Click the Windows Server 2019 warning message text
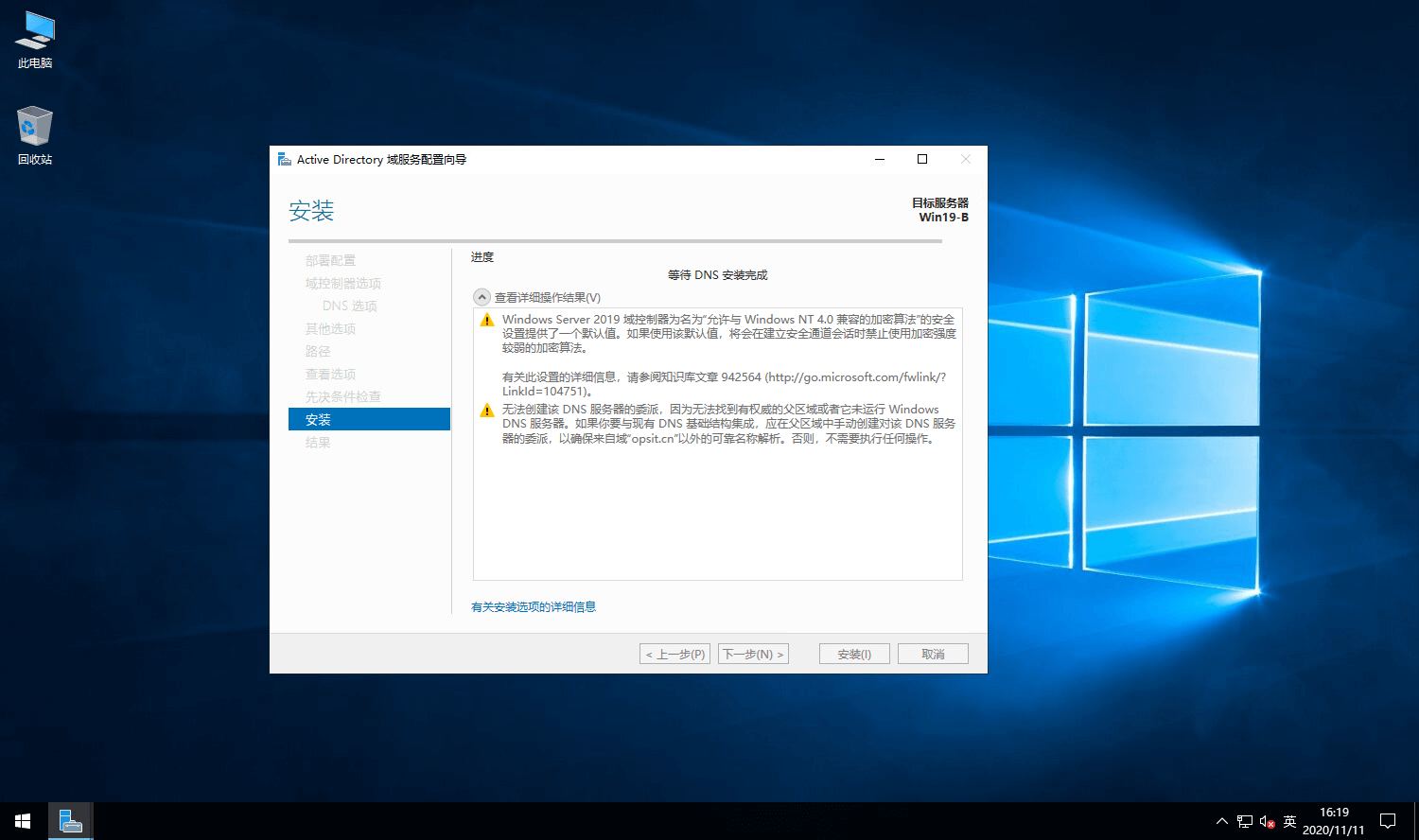The height and width of the screenshot is (840, 1419). 728,355
